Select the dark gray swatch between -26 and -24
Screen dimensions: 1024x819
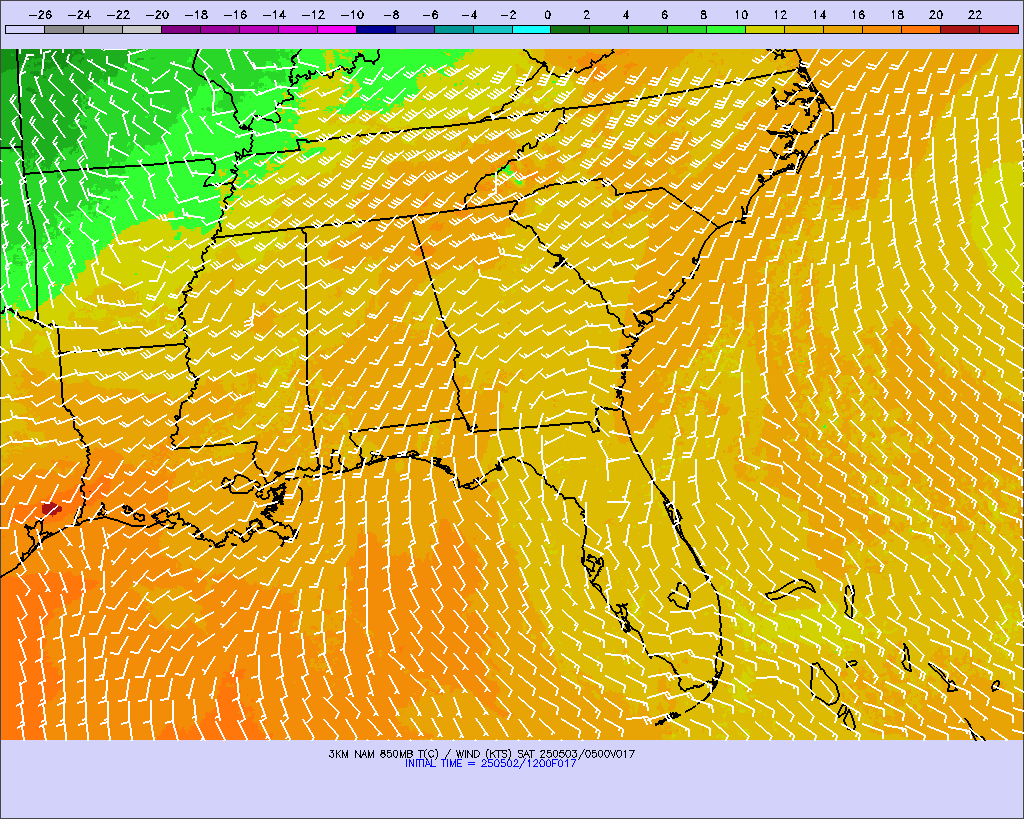point(64,29)
